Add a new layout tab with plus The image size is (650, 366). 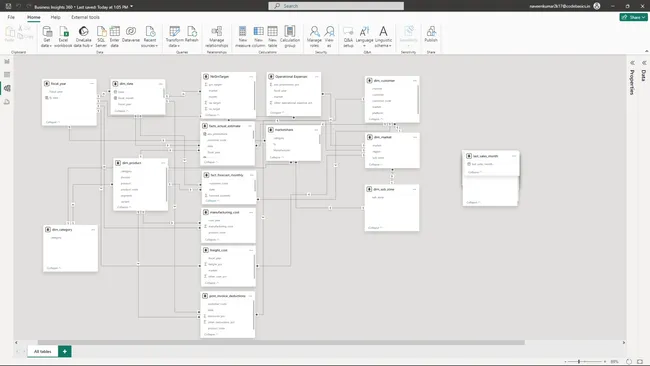[65, 351]
